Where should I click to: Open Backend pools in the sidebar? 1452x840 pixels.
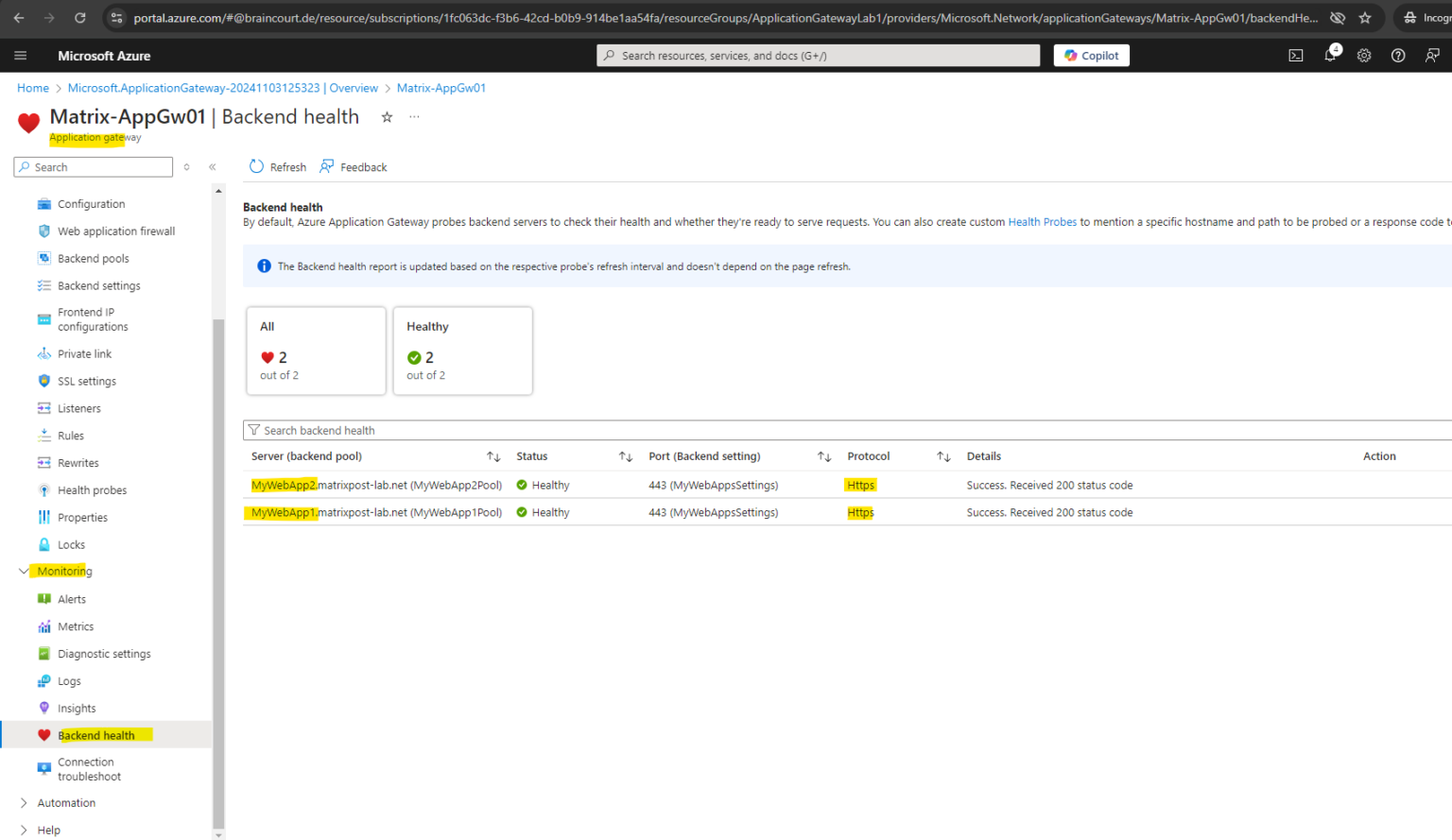tap(91, 258)
